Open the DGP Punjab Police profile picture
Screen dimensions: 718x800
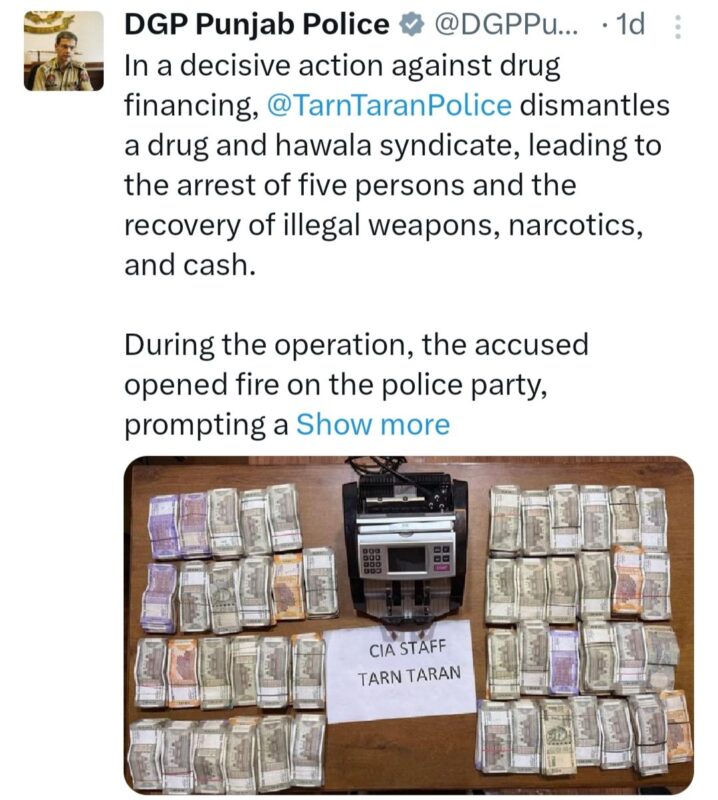point(64,51)
